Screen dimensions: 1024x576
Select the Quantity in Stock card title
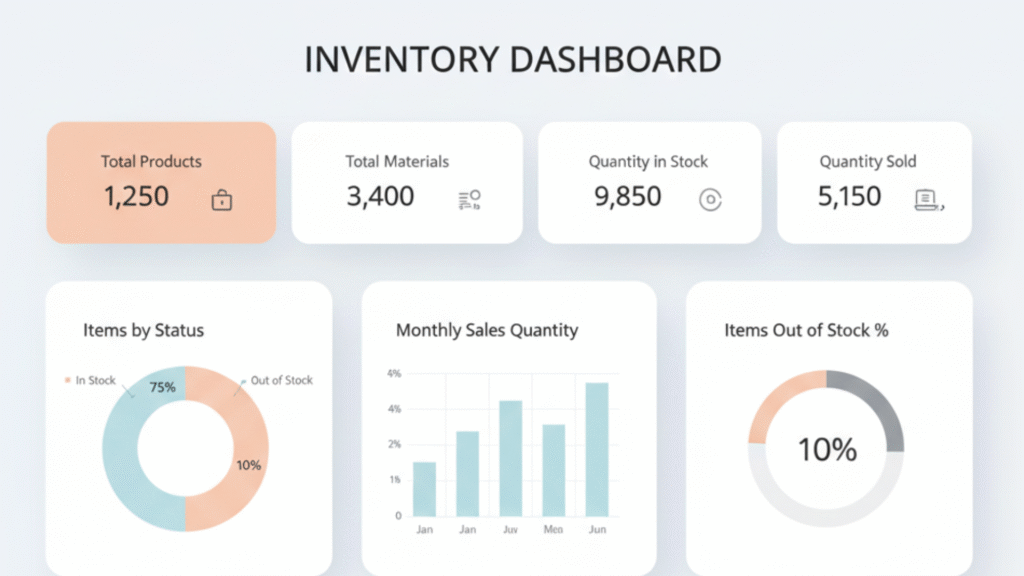[x=648, y=162]
